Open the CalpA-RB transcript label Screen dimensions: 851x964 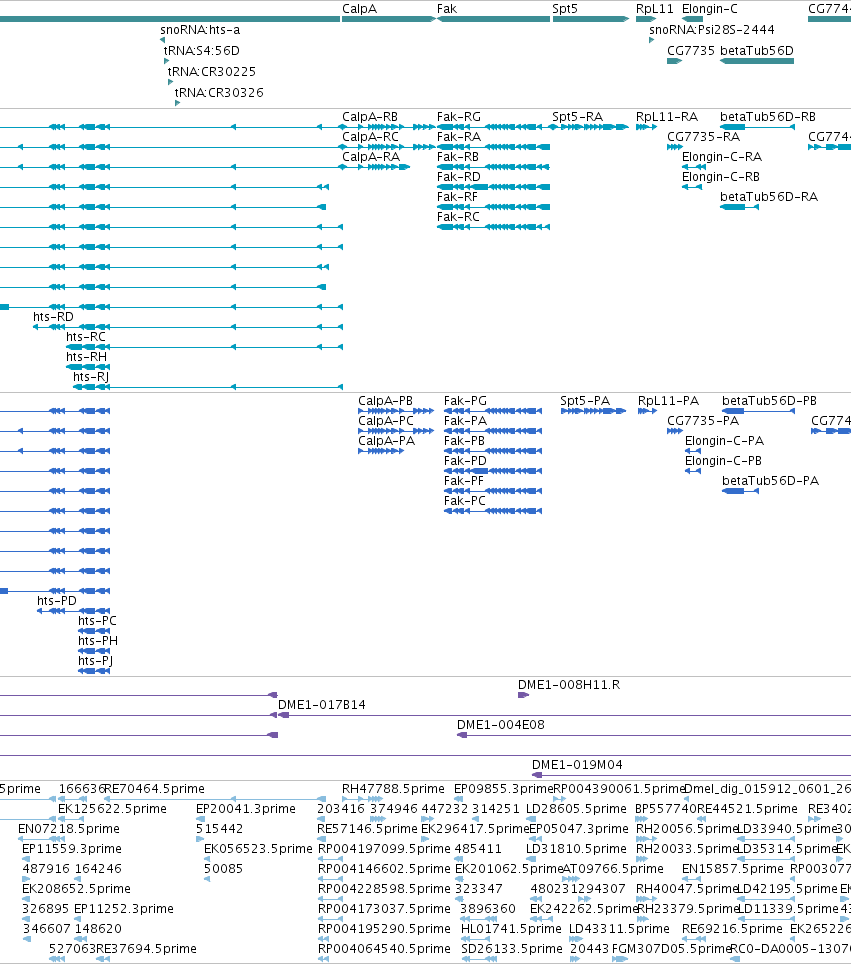370,117
